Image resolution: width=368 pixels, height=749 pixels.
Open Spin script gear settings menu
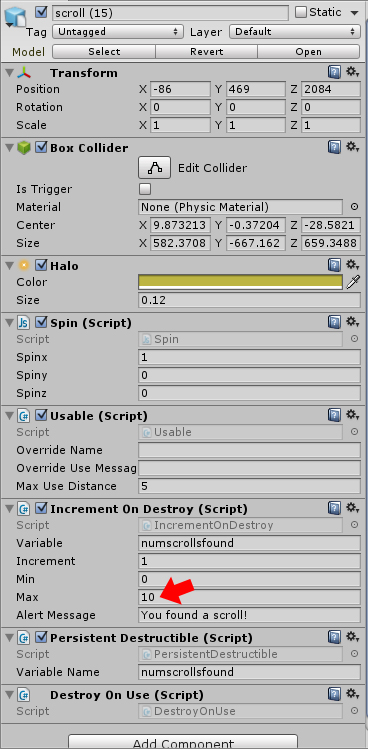353,322
